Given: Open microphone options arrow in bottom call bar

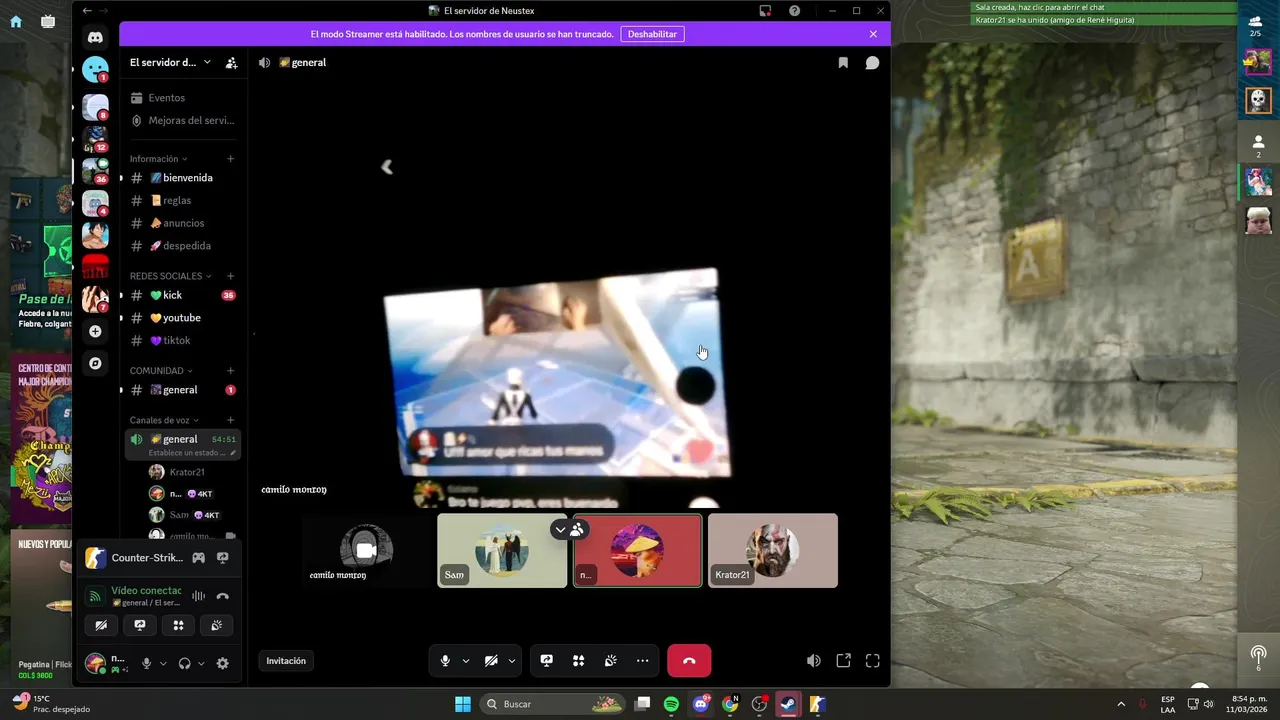Looking at the screenshot, I should tap(466, 661).
